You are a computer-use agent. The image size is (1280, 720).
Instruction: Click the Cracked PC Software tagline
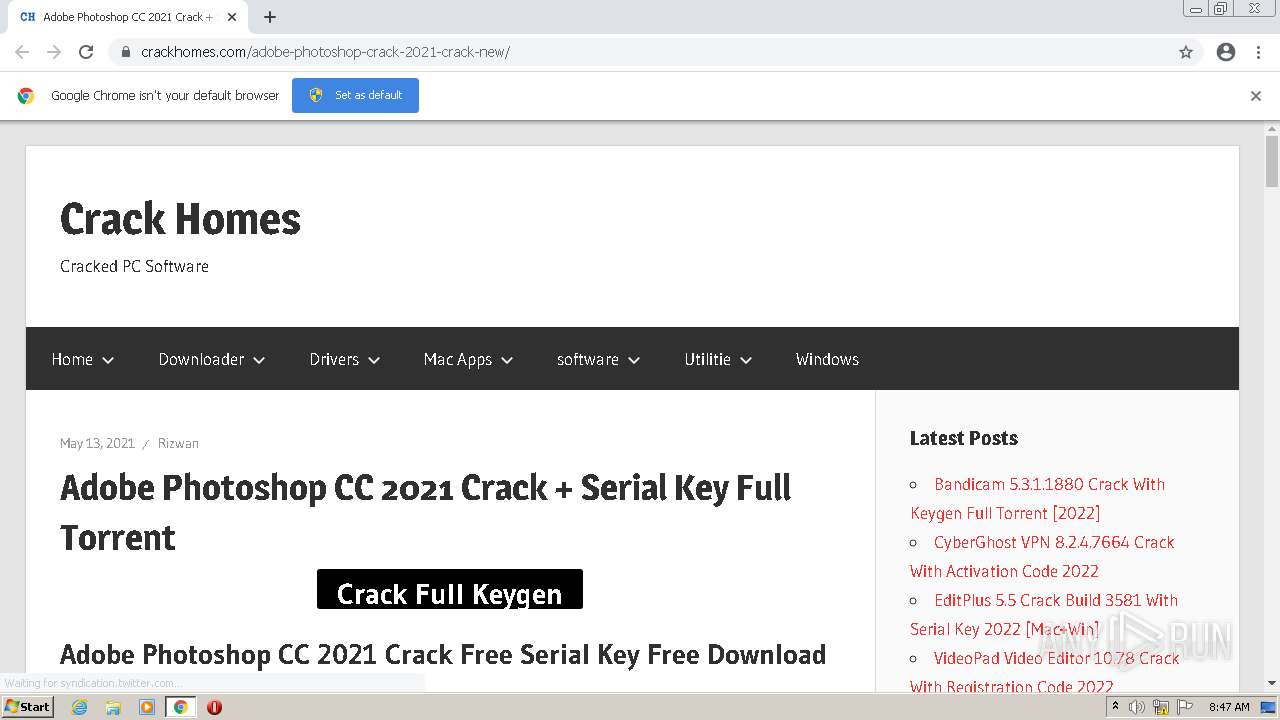[x=134, y=266]
